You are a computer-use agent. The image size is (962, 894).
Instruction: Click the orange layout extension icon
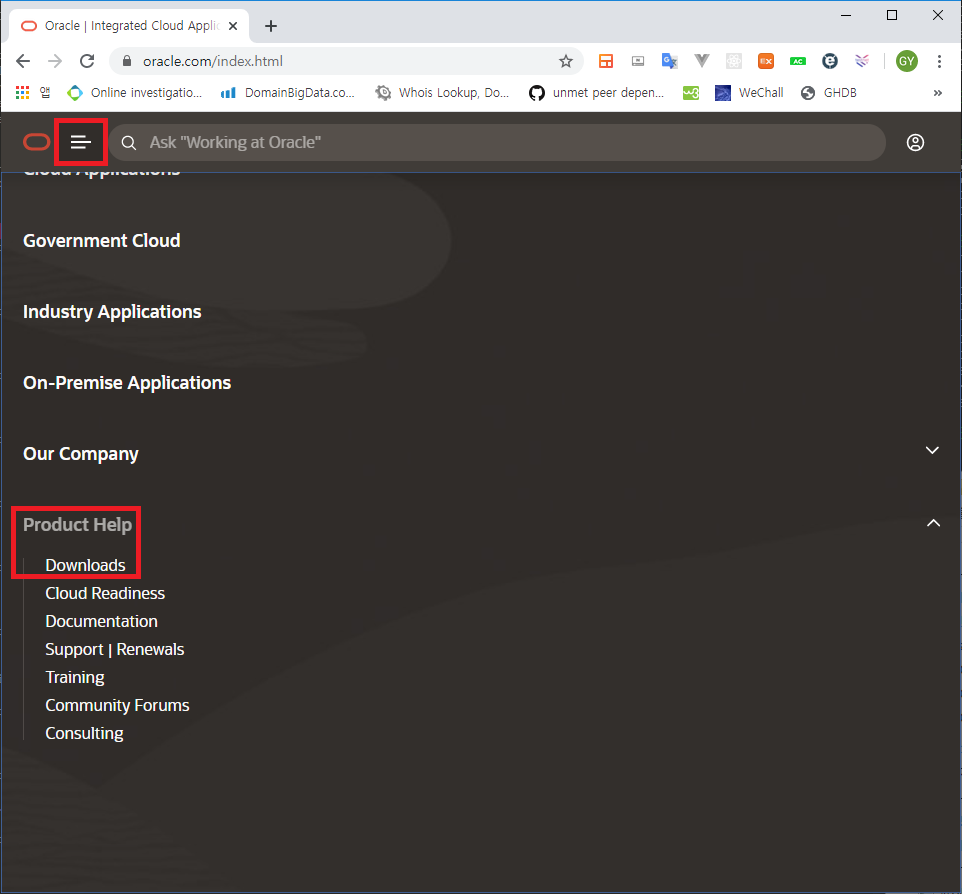[606, 61]
